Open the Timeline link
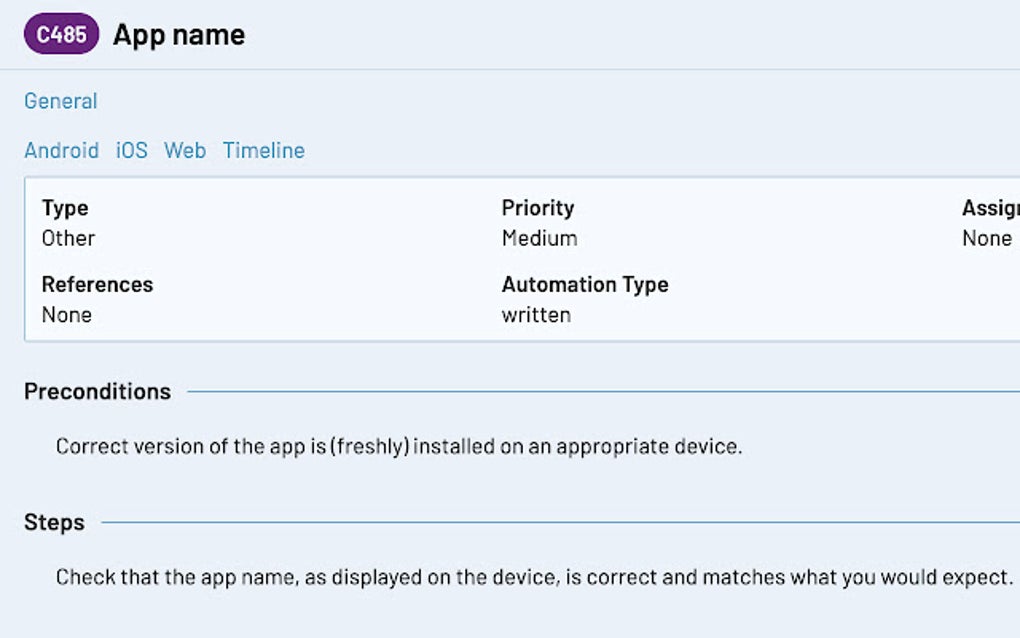 (264, 150)
